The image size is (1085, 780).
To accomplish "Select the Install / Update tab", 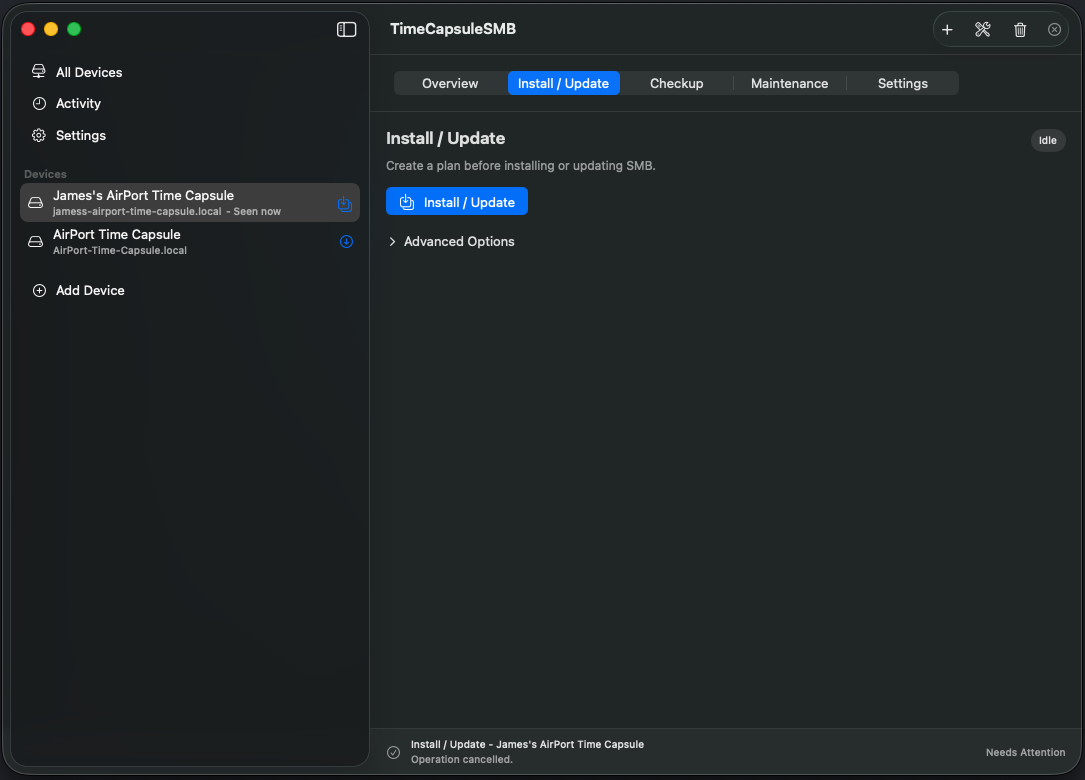I will click(563, 83).
